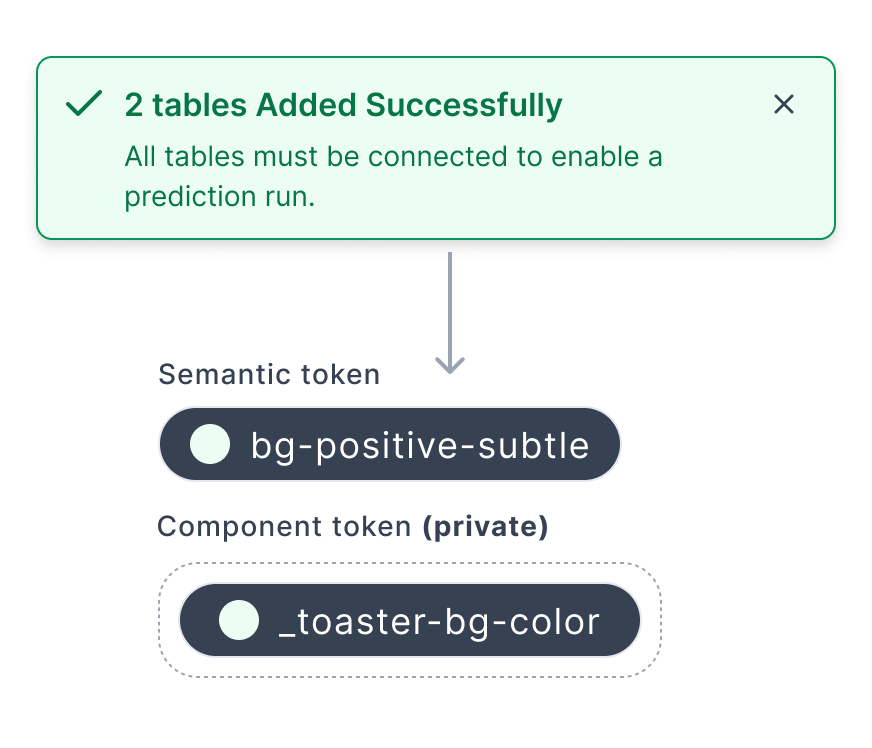Screen dimensions: 872x748
Task: Click the "Semantic token" label
Action: pos(269,375)
